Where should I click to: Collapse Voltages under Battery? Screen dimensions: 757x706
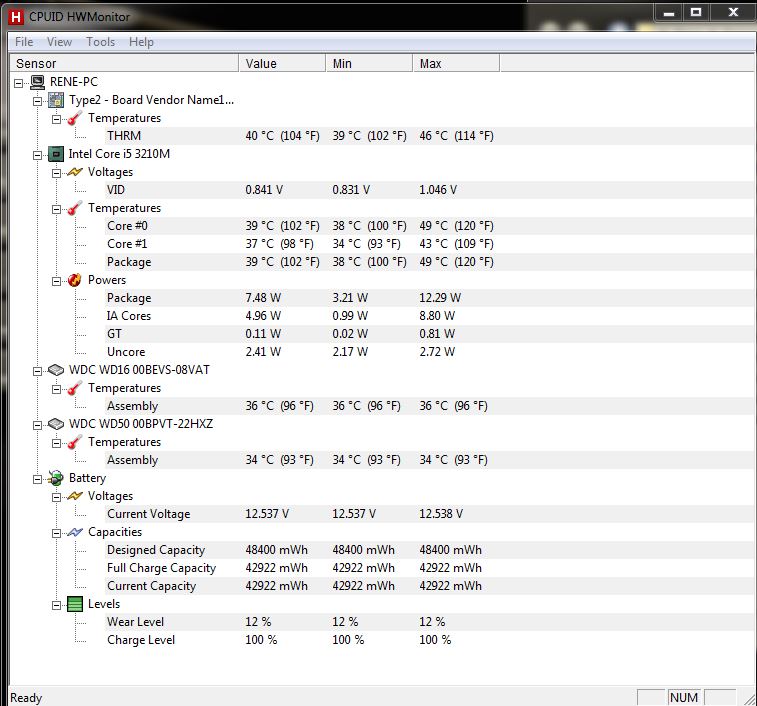tap(56, 497)
